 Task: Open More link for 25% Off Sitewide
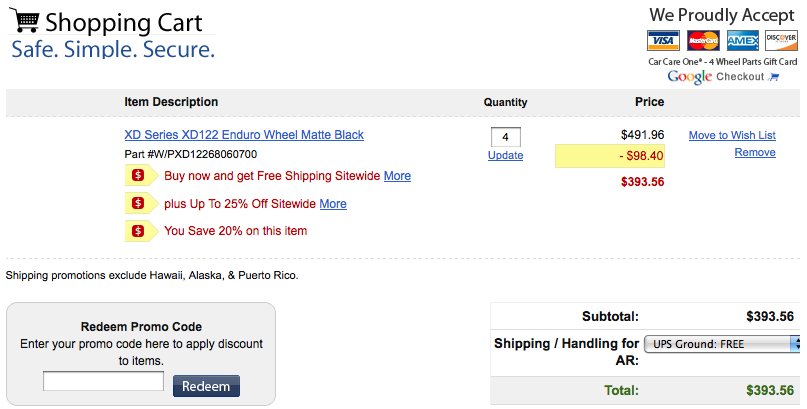333,204
